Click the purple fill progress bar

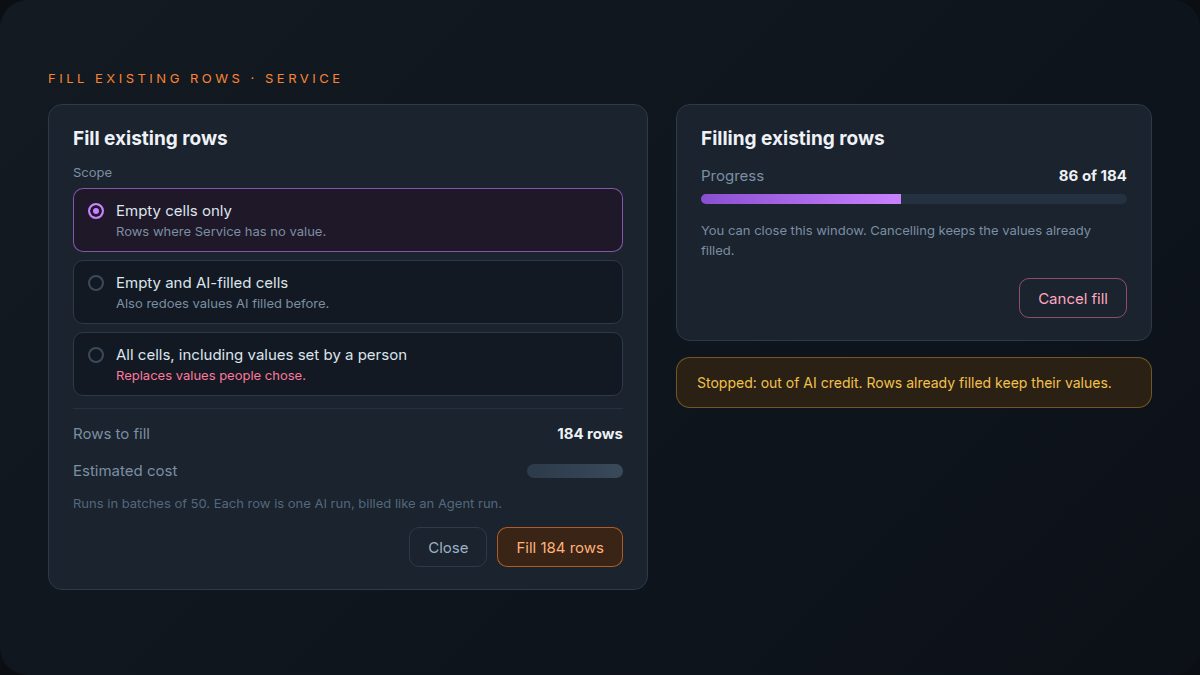pyautogui.click(x=914, y=199)
